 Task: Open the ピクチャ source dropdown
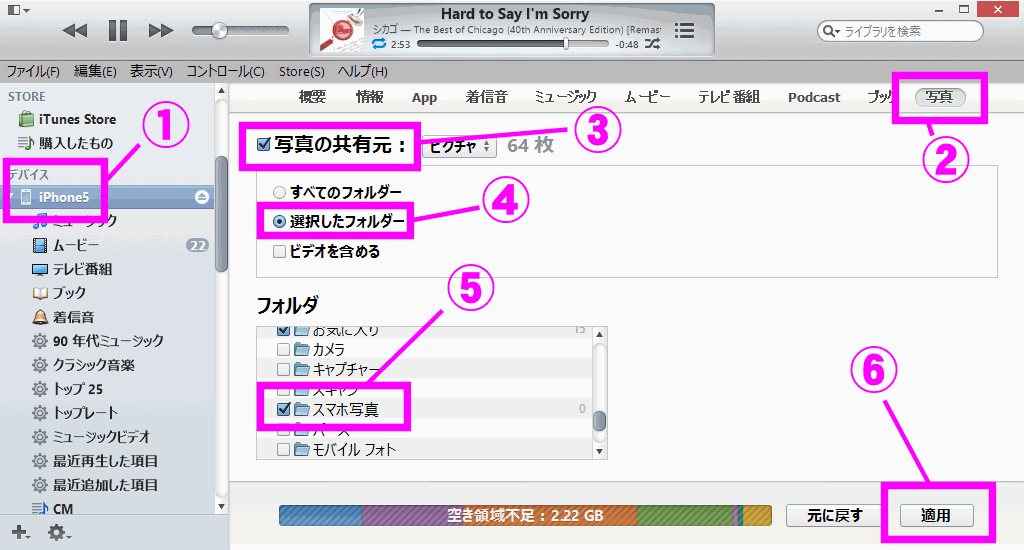(x=459, y=146)
